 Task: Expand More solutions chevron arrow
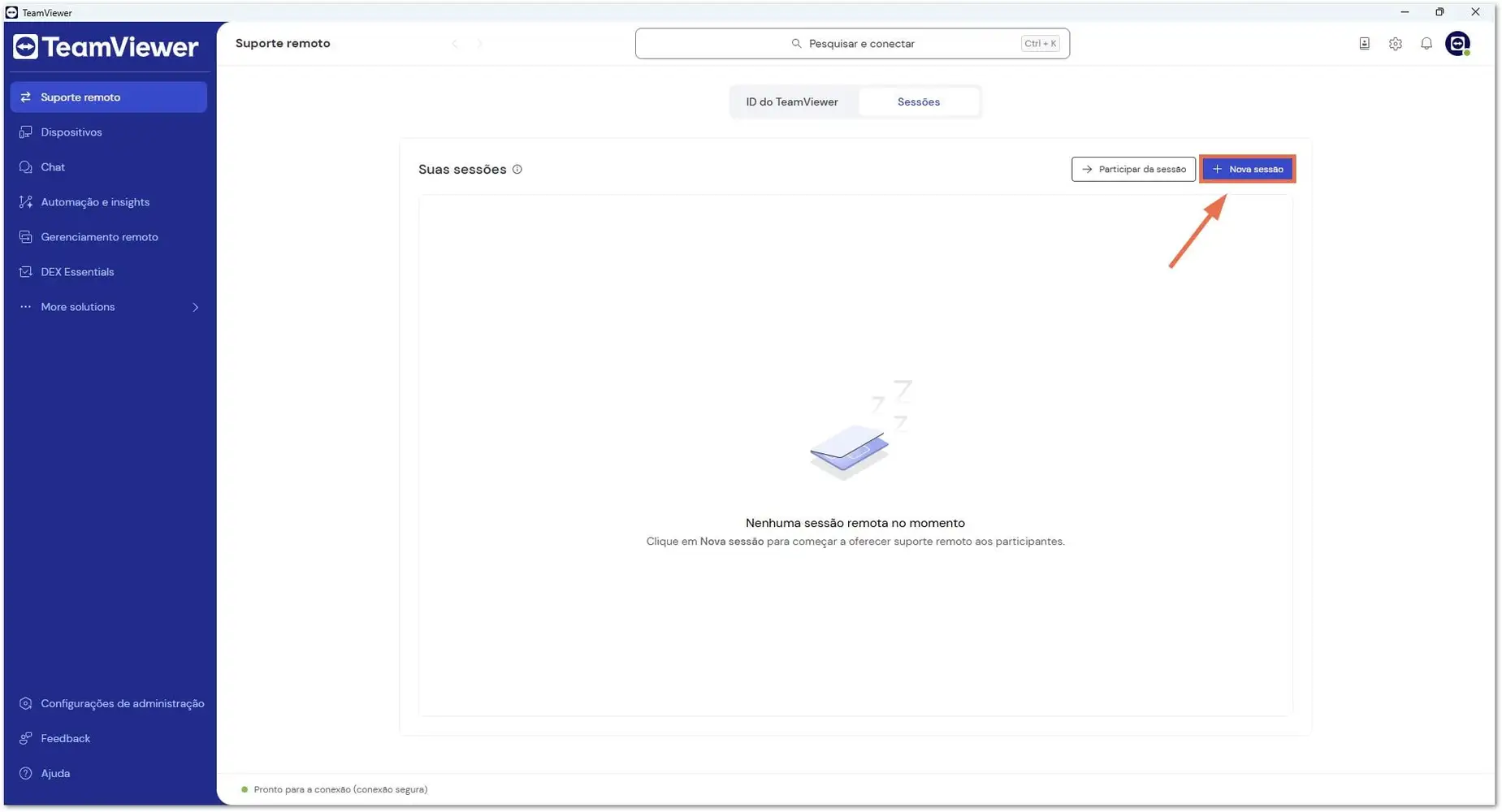tap(196, 307)
